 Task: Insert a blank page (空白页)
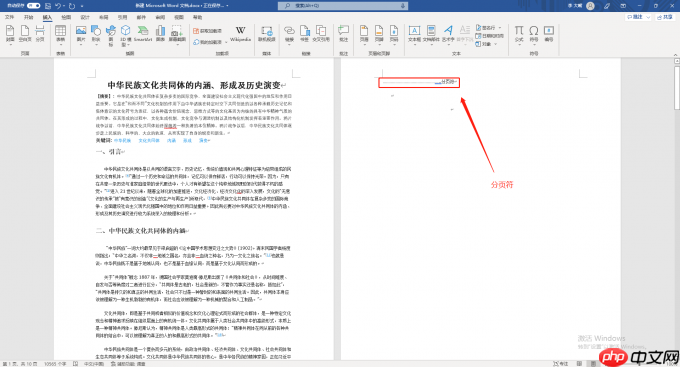[25, 34]
